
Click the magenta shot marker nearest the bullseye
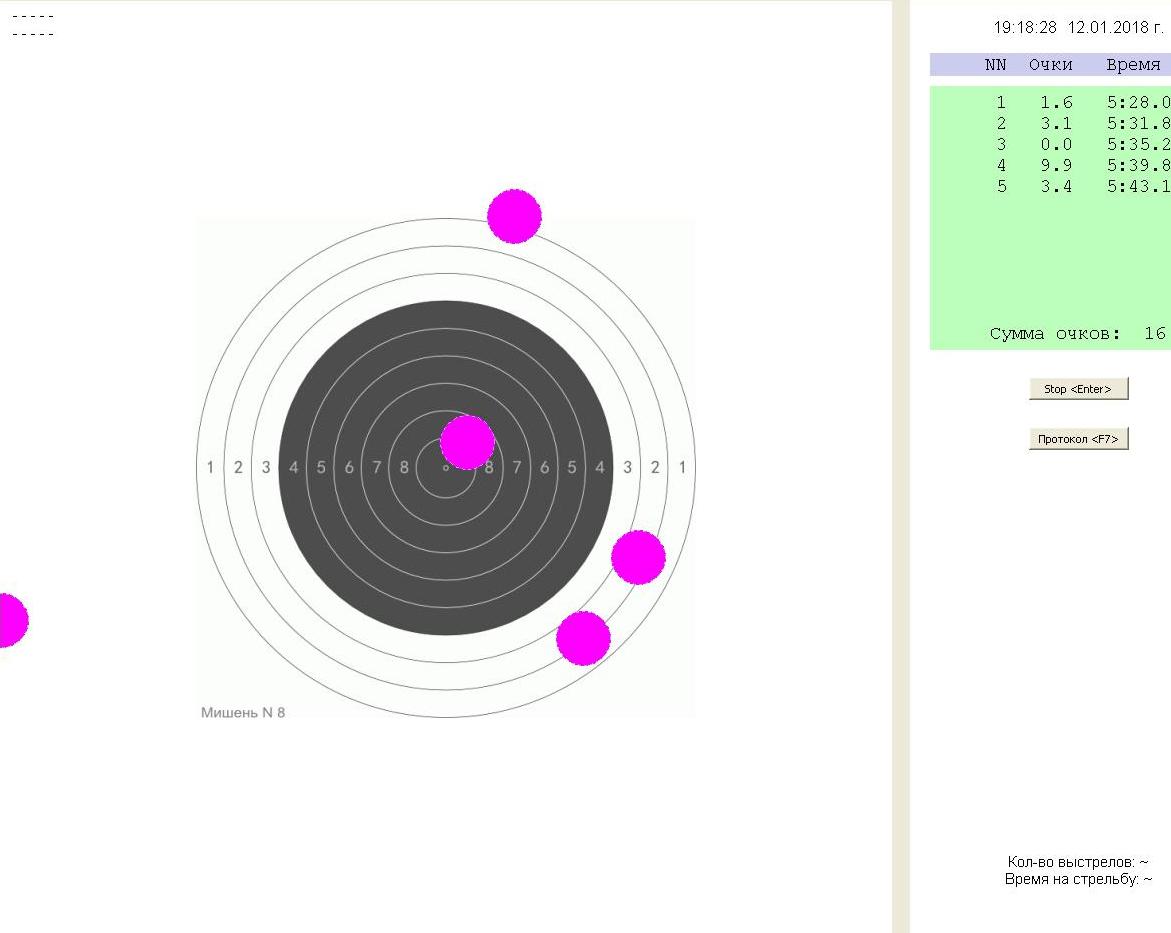(x=467, y=442)
